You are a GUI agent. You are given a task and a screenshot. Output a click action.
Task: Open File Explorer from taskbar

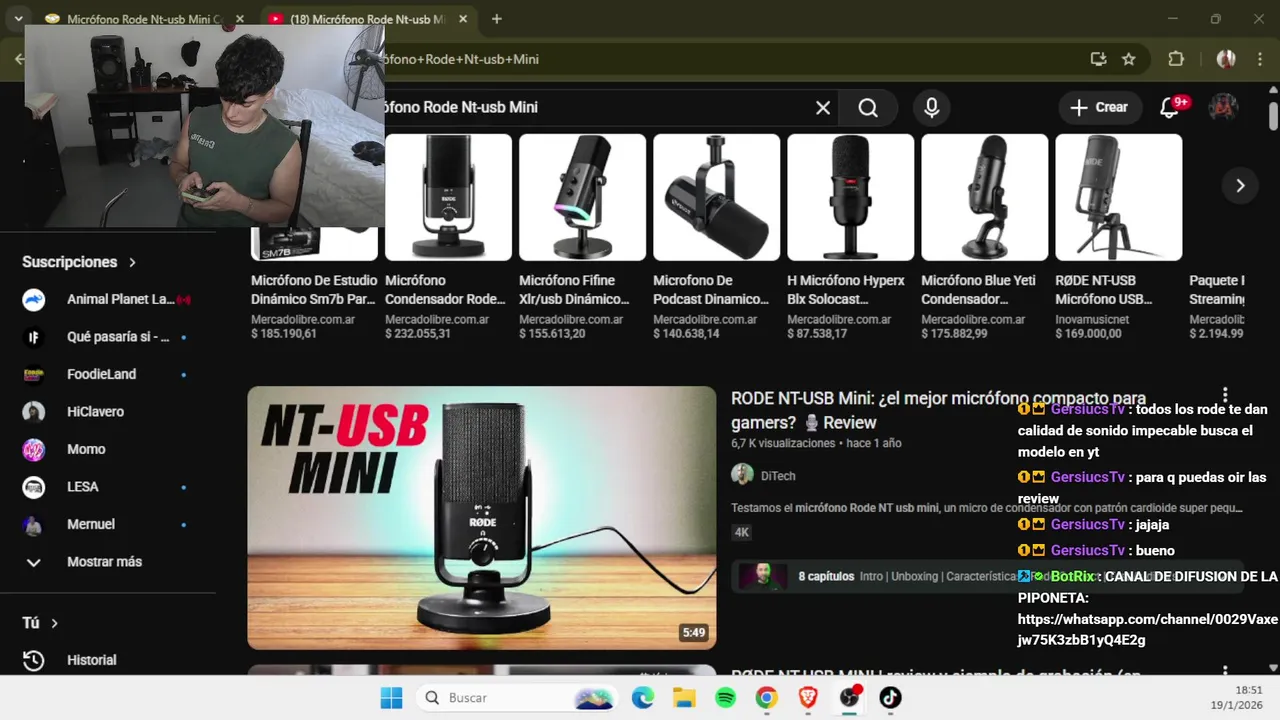click(684, 698)
